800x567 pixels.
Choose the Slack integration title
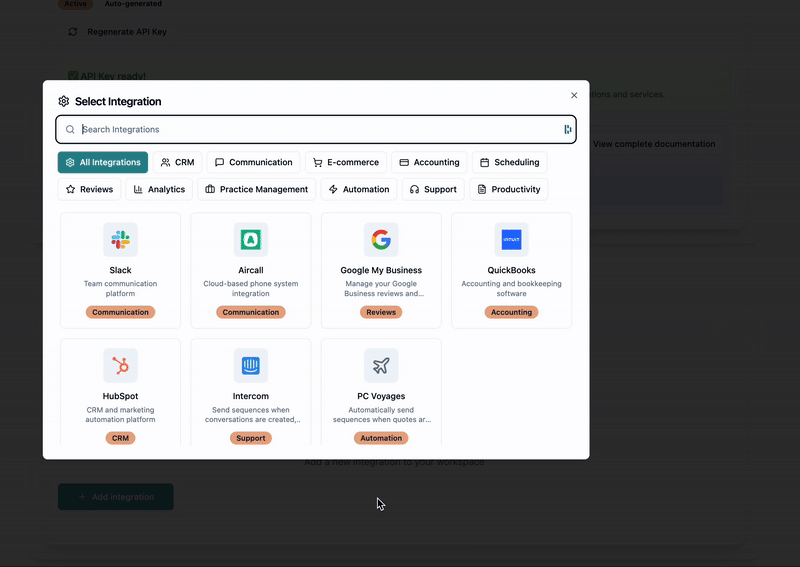coord(120,270)
